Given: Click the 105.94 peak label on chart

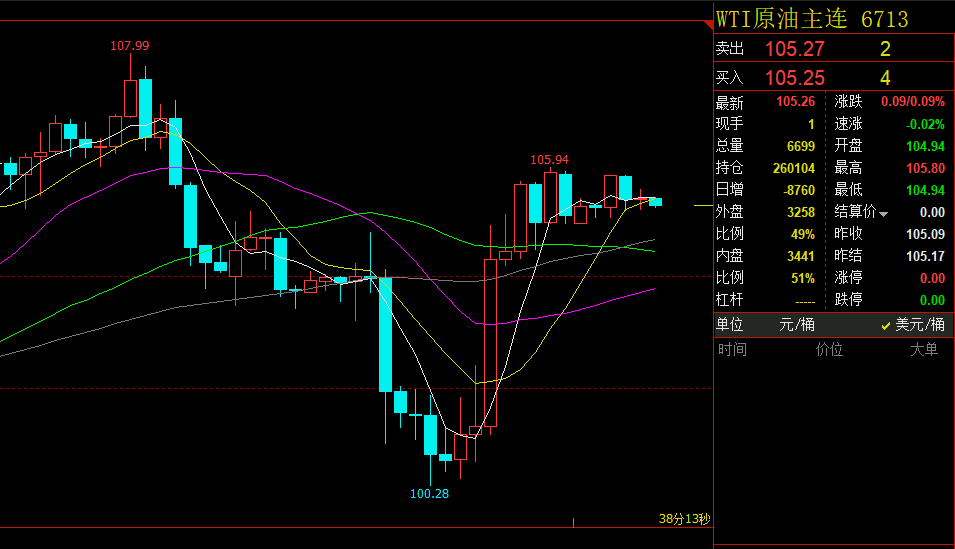Looking at the screenshot, I should point(549,160).
